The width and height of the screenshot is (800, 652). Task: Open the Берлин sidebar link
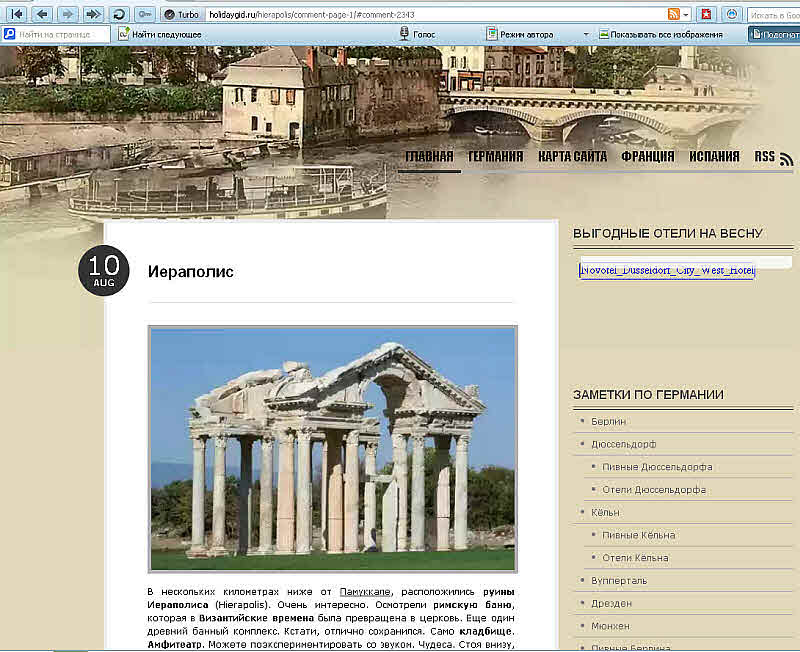point(608,421)
